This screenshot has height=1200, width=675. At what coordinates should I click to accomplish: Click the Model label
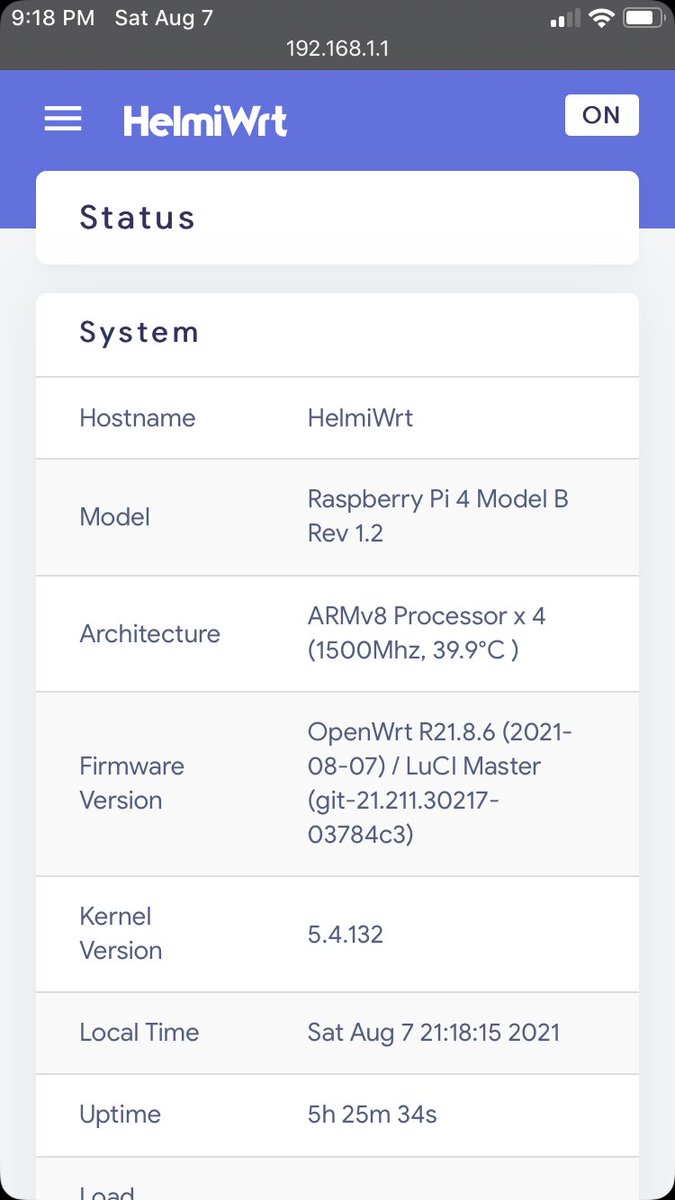[115, 517]
